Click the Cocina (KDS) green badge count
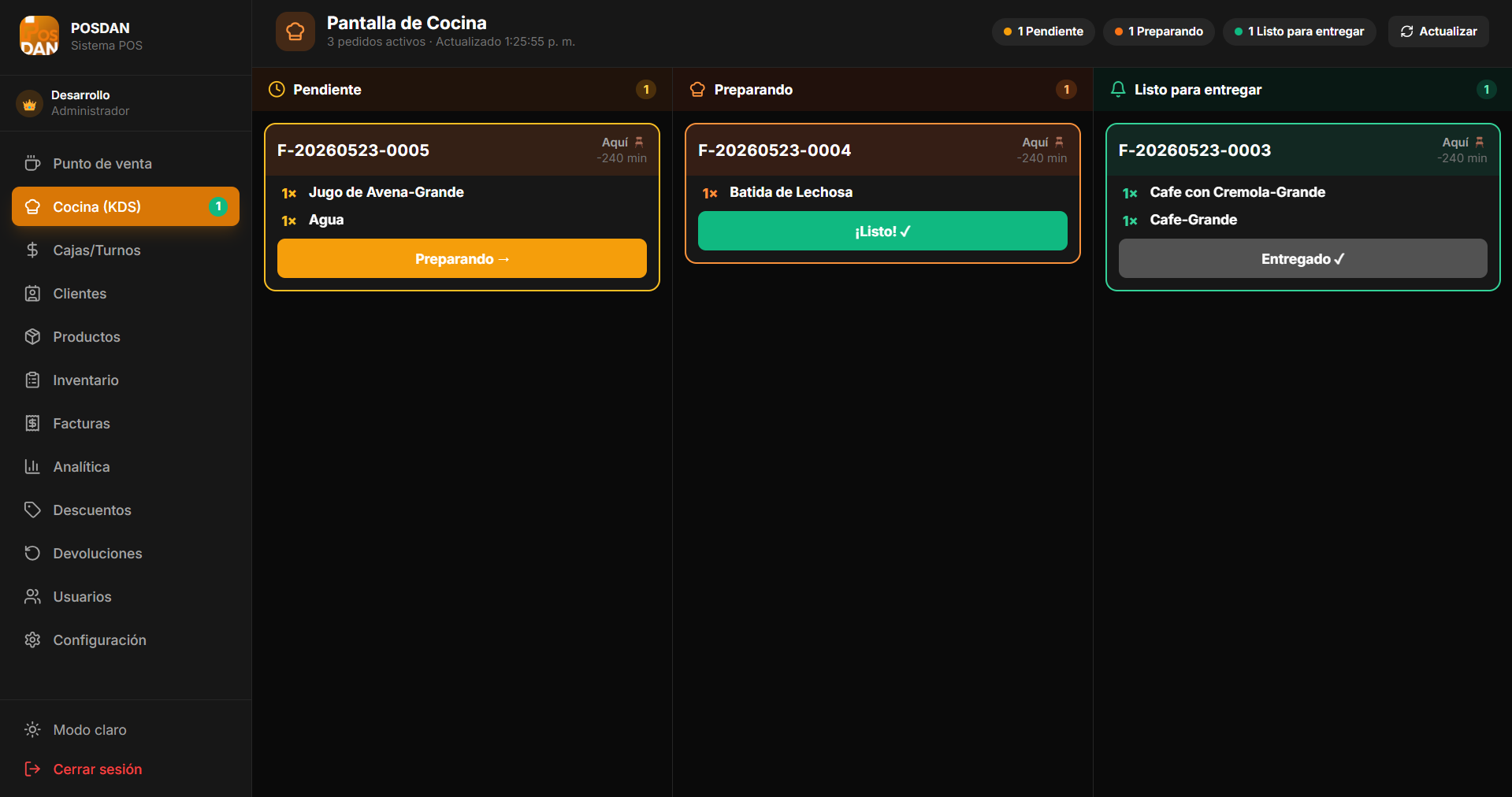Screen dimensions: 1512x797 coord(218,206)
